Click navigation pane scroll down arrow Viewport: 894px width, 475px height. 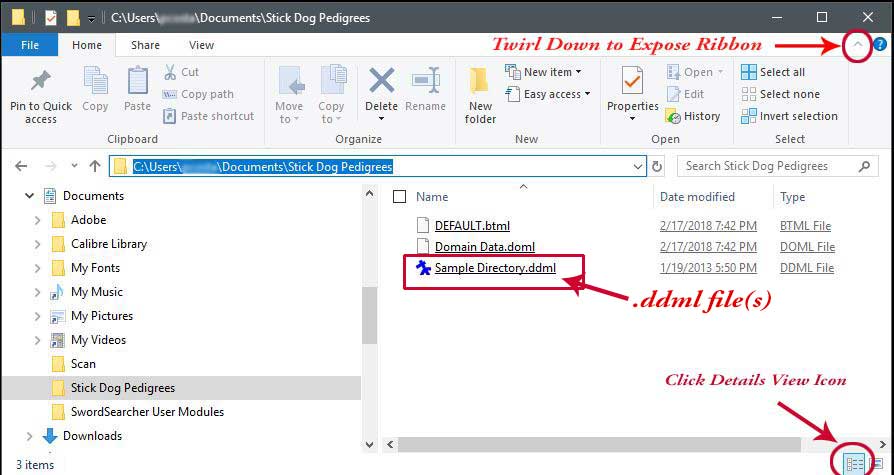(x=369, y=444)
